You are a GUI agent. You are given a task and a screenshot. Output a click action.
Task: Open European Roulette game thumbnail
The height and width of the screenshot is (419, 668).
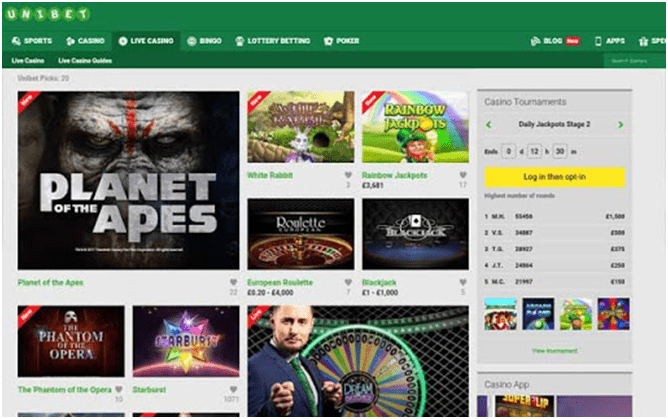click(300, 234)
